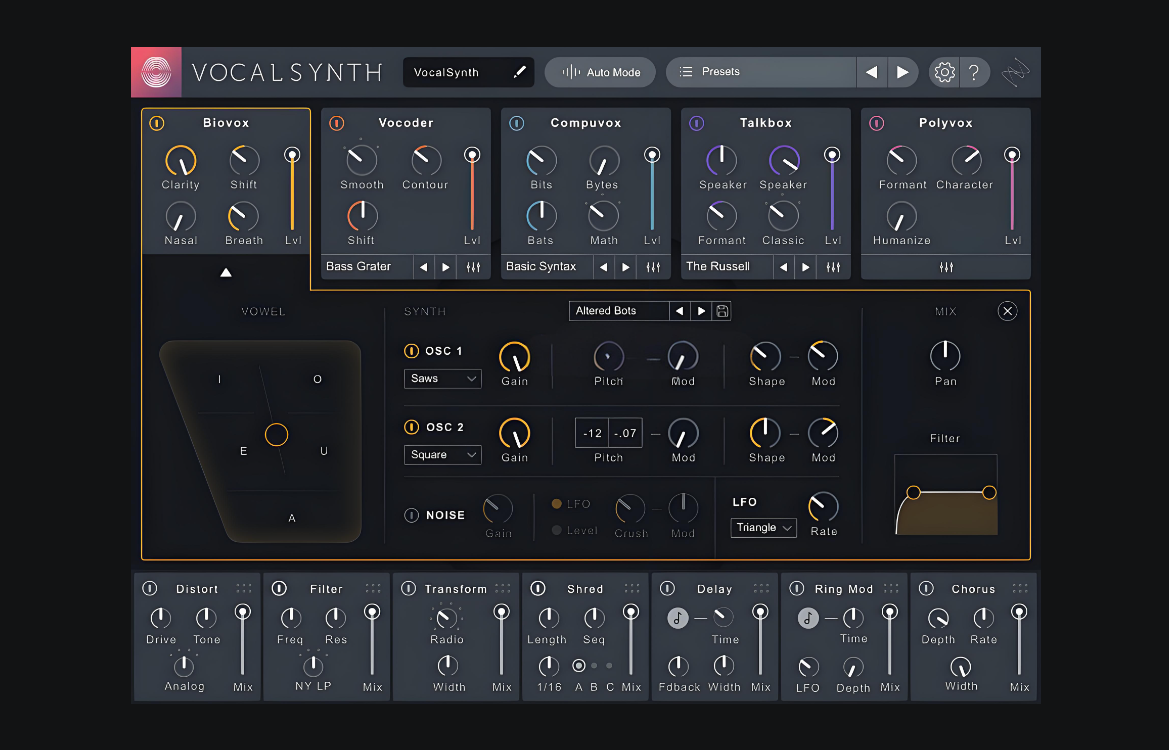This screenshot has width=1169, height=750.
Task: Select the noise LFO modulation option
Action: point(556,504)
